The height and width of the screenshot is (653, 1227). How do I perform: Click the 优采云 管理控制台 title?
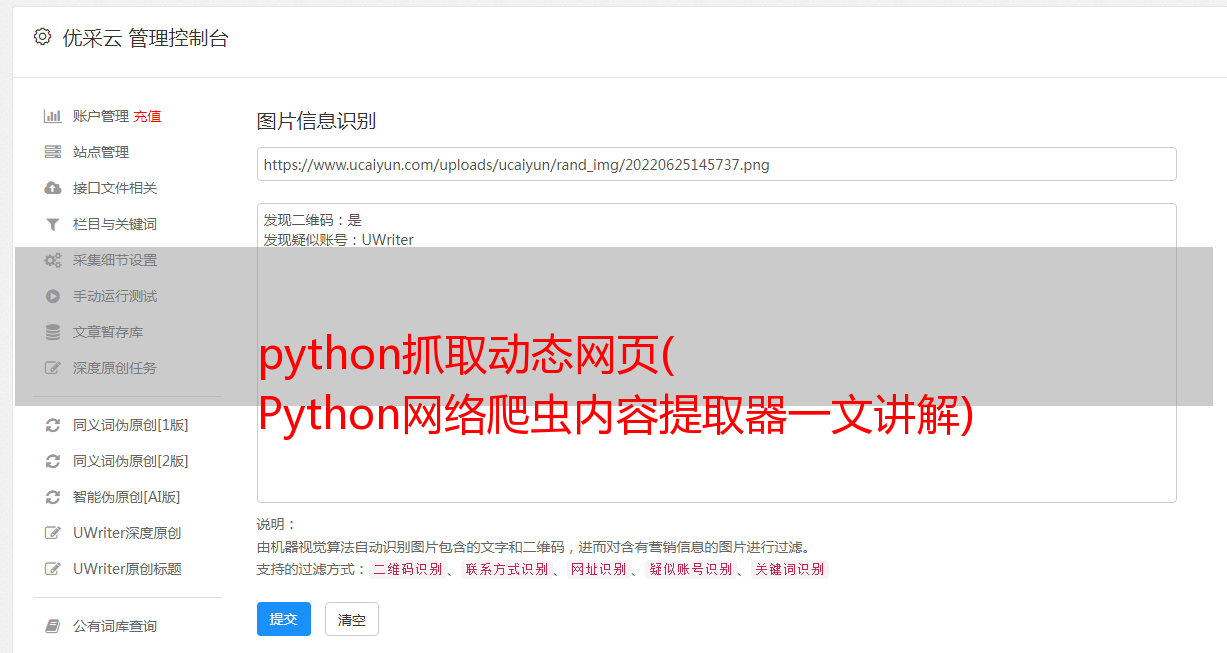145,38
